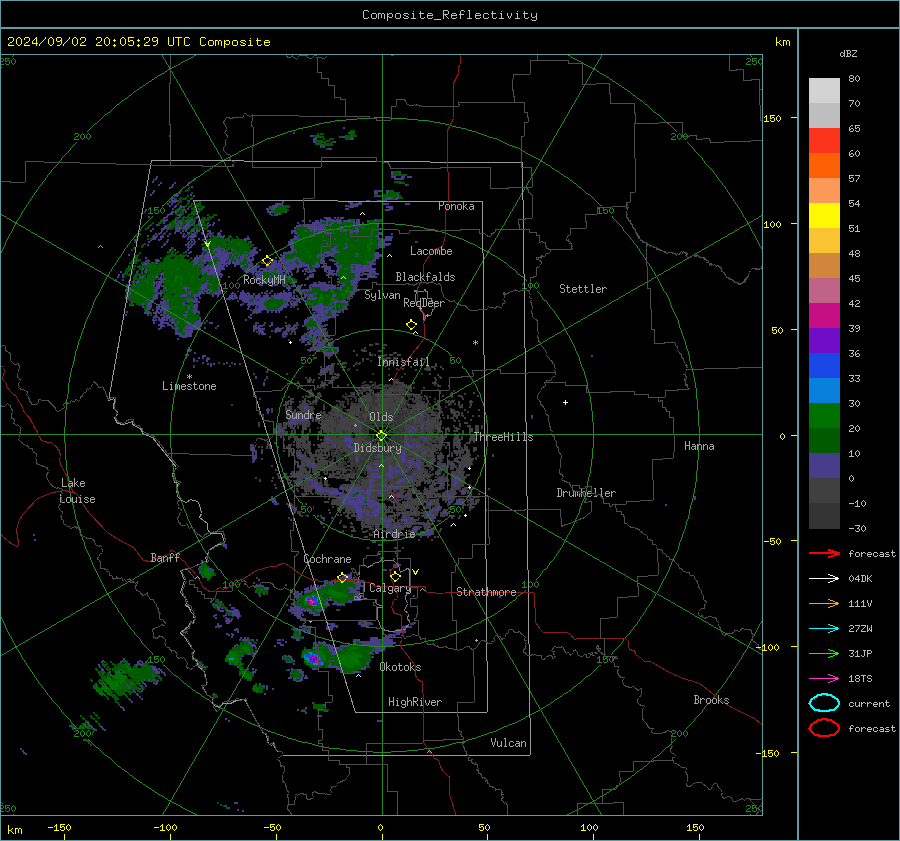The height and width of the screenshot is (841, 900).
Task: Click the yellow diamond marker near RockyMH
Action: coord(267,261)
